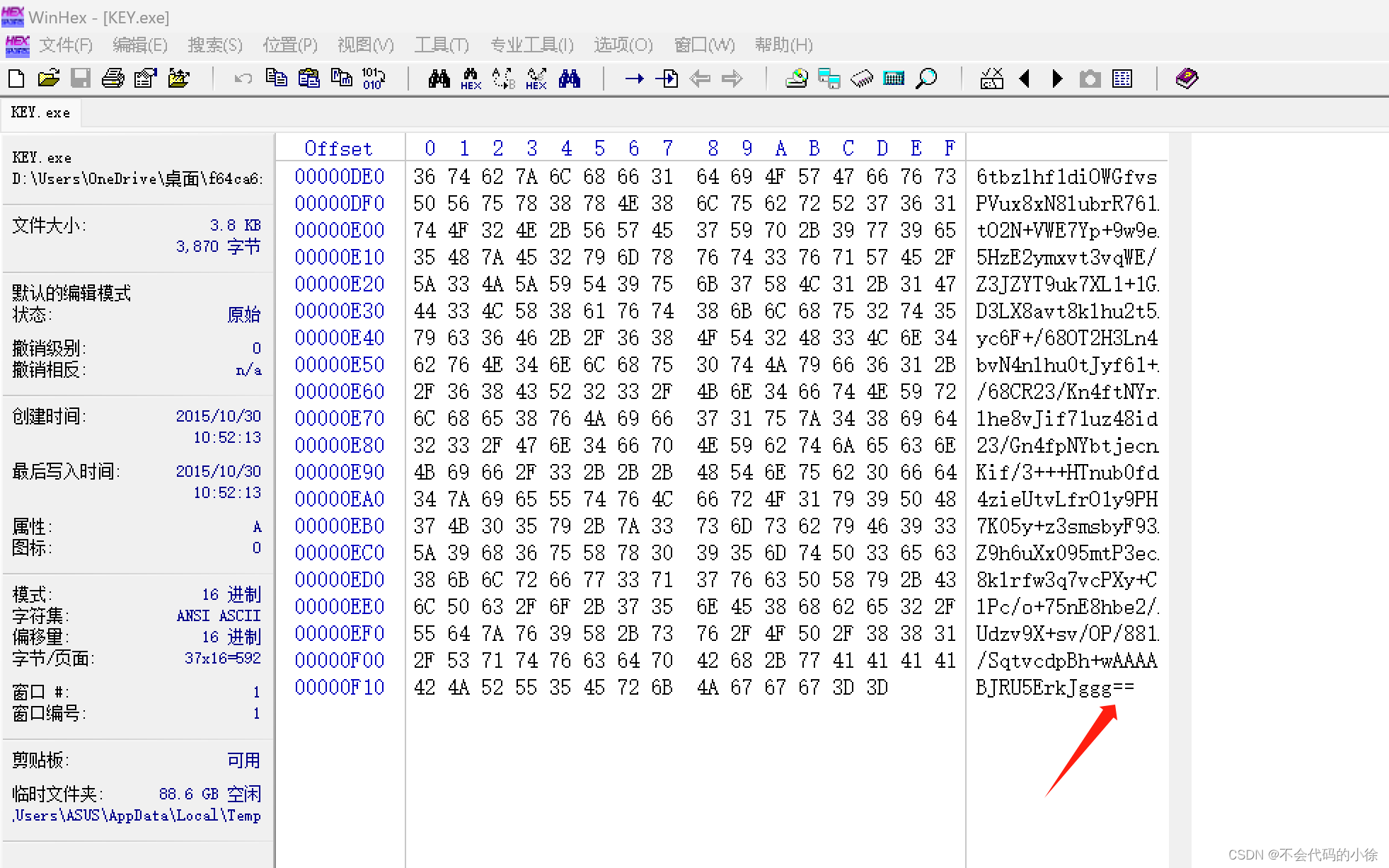Click ASCII text /SqtvcdpBh+wAAAA
Viewport: 1389px width, 868px height.
pos(1066,661)
